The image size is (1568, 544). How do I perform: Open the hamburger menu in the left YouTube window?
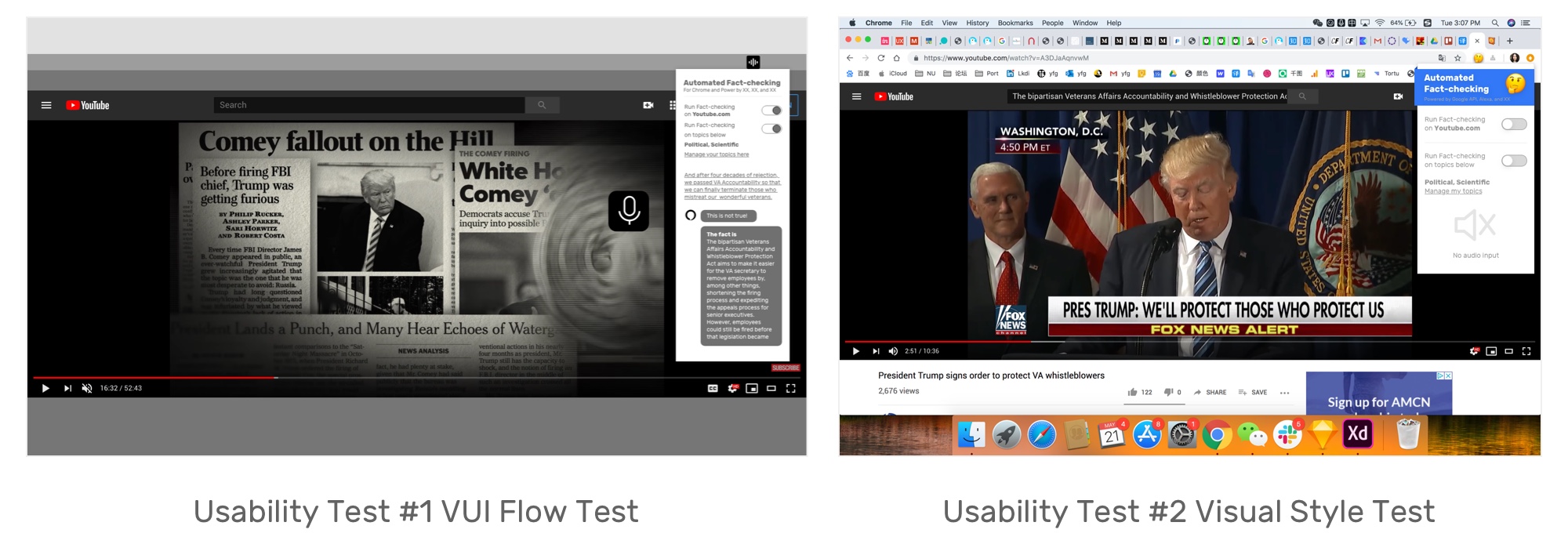click(46, 105)
